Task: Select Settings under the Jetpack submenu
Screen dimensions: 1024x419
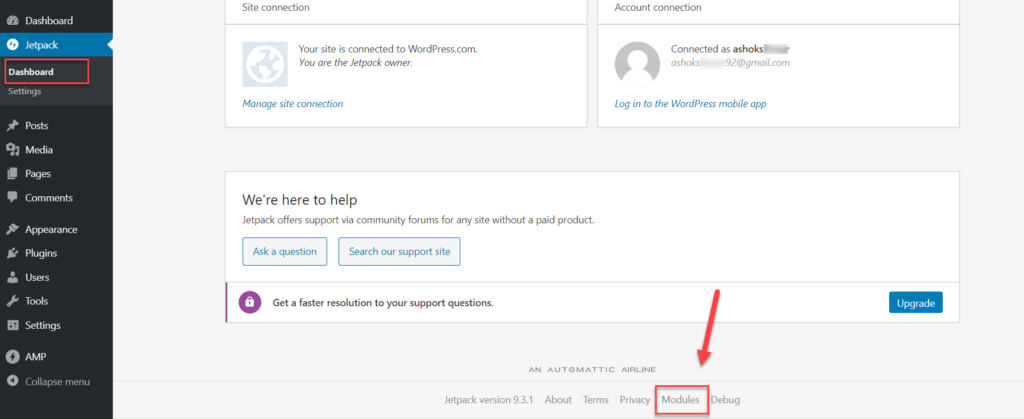Action: [x=25, y=91]
